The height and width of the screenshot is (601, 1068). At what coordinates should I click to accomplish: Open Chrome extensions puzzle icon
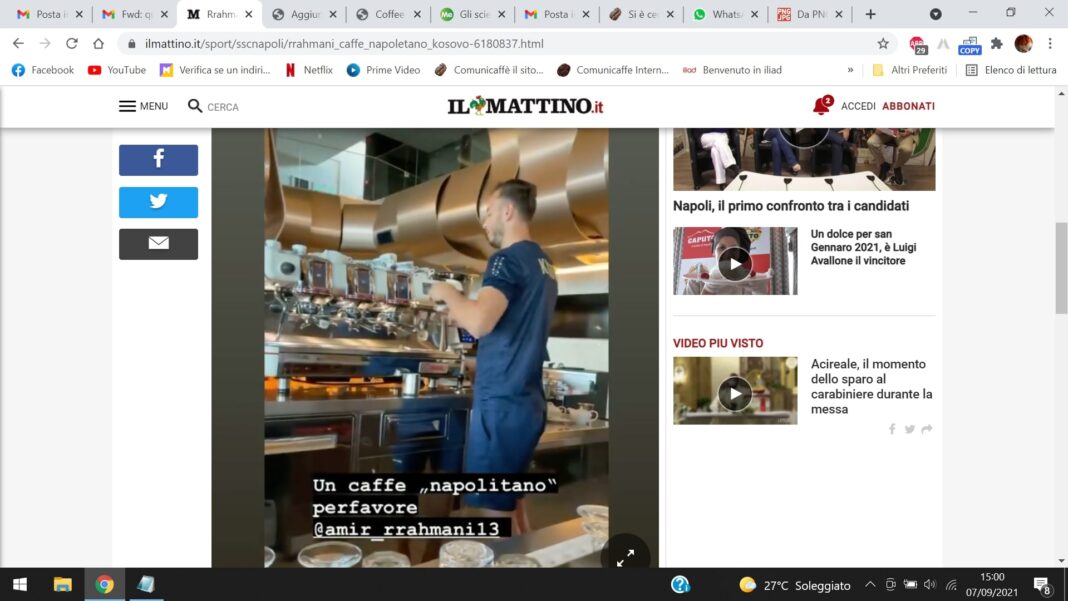click(x=996, y=44)
